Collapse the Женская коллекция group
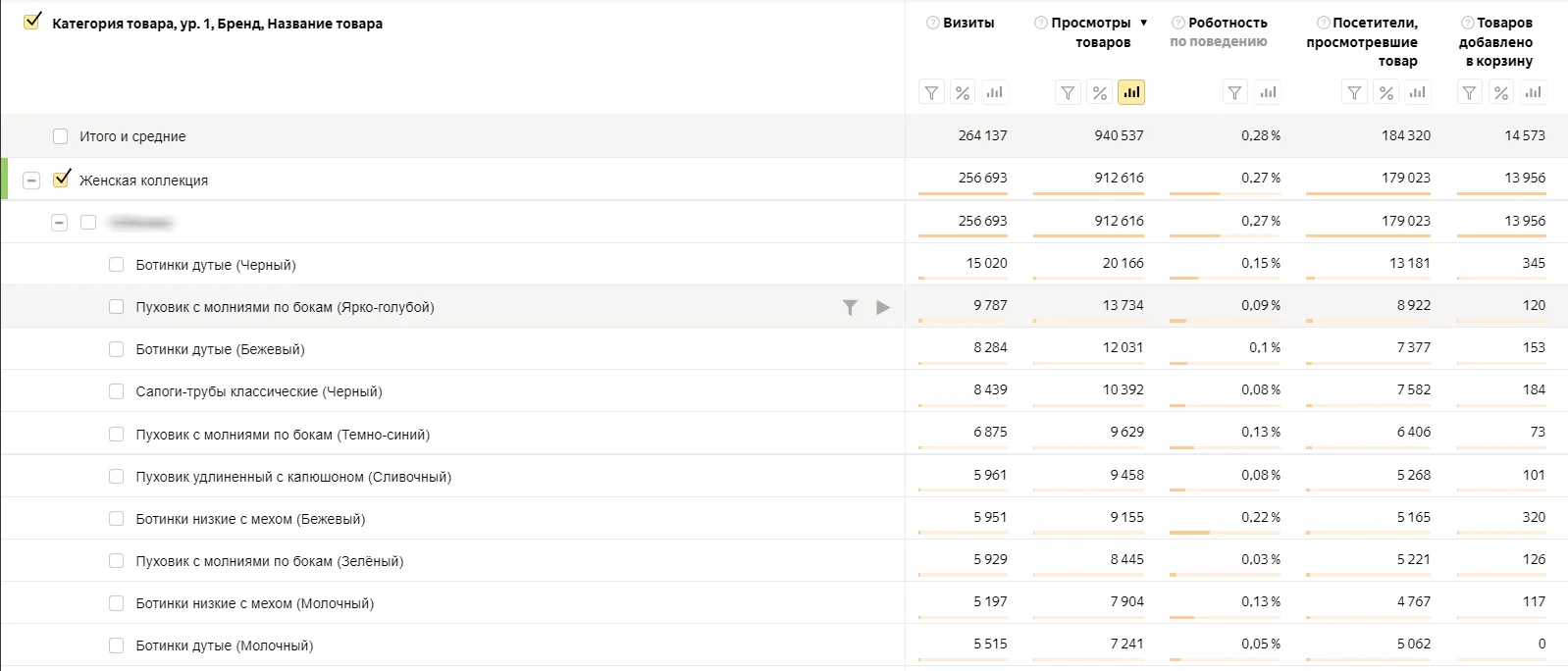This screenshot has width=1568, height=671. click(x=31, y=181)
